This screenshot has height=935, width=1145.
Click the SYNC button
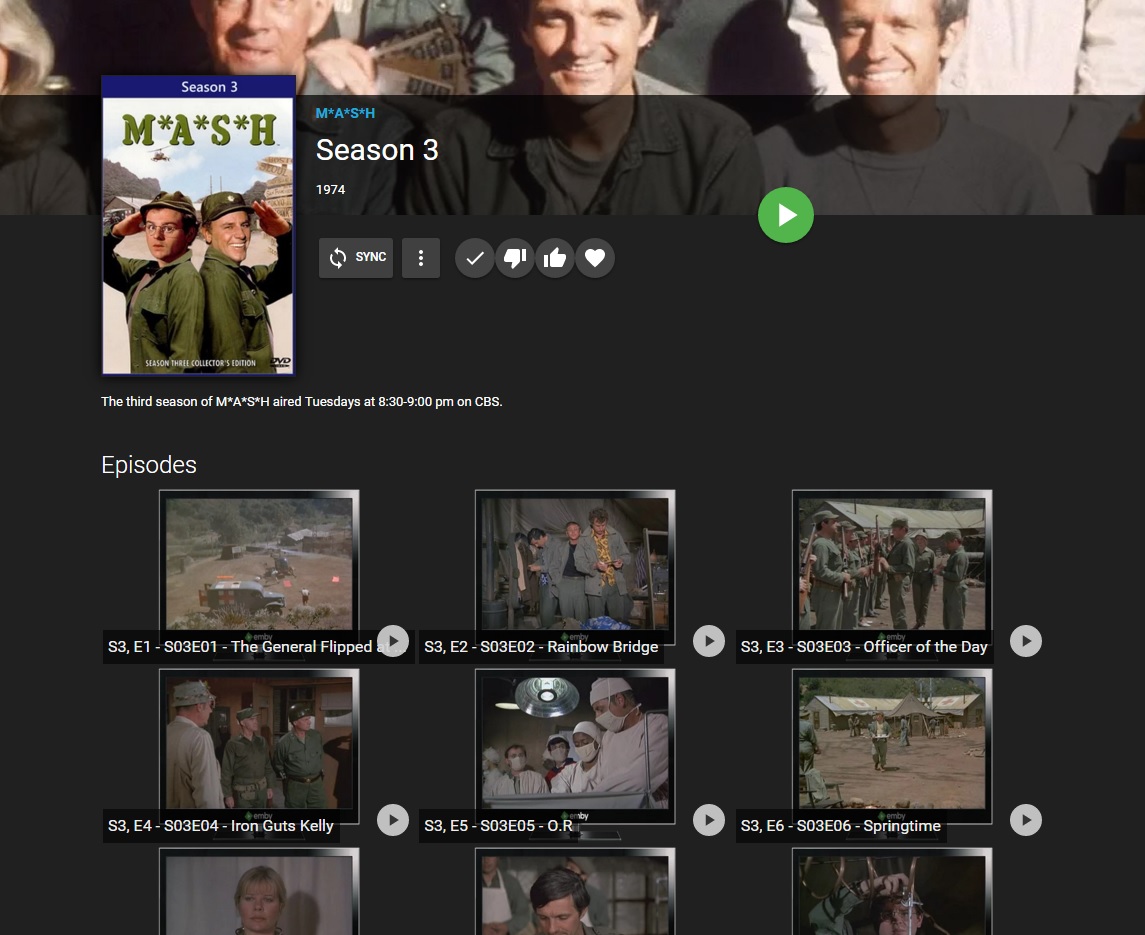tap(356, 257)
